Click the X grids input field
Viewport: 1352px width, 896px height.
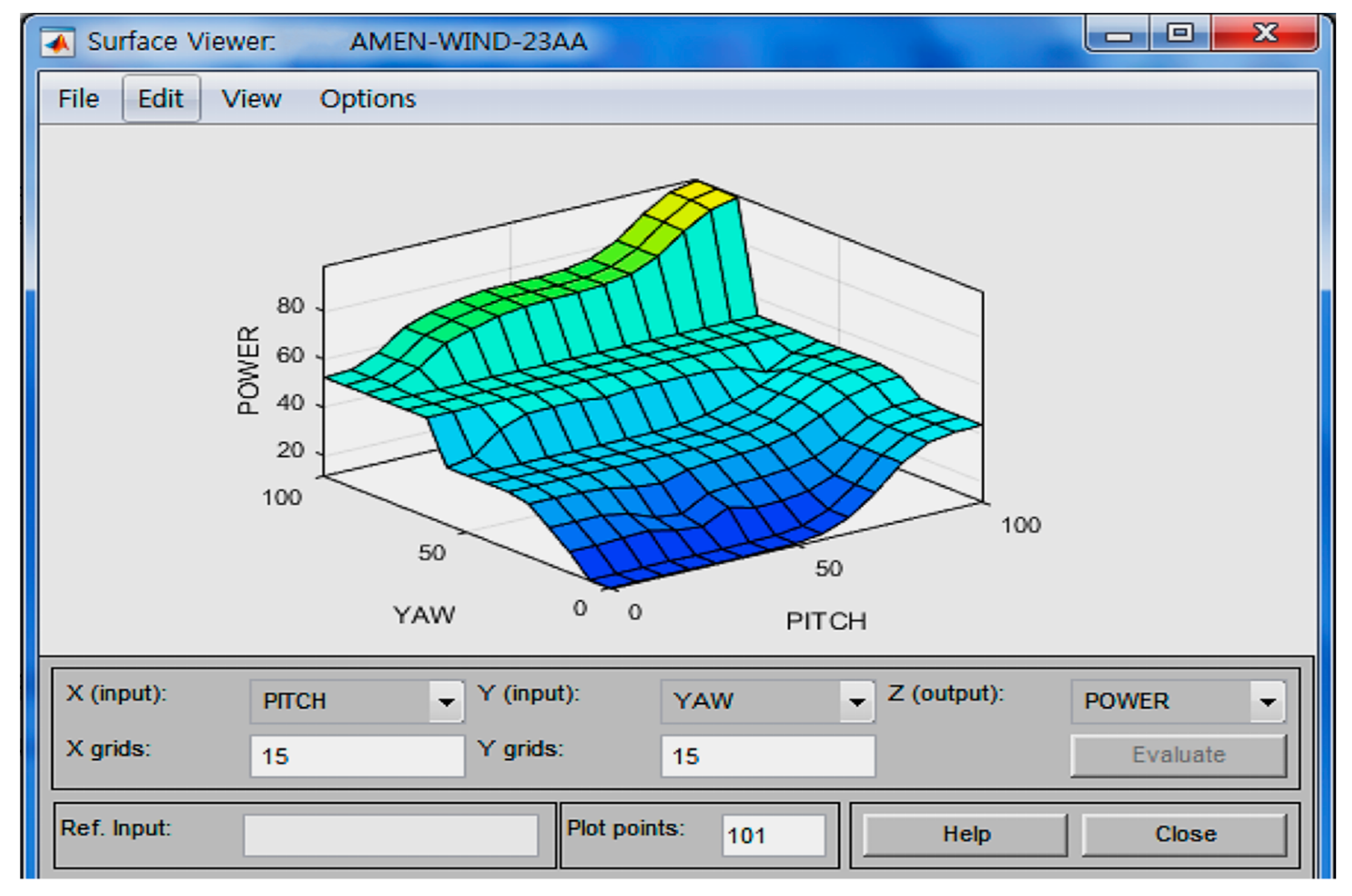click(357, 756)
